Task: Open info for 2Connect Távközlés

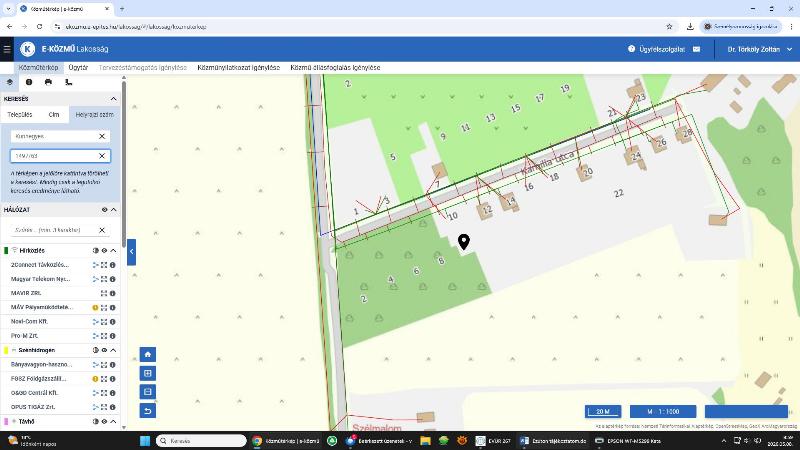Action: tap(113, 265)
